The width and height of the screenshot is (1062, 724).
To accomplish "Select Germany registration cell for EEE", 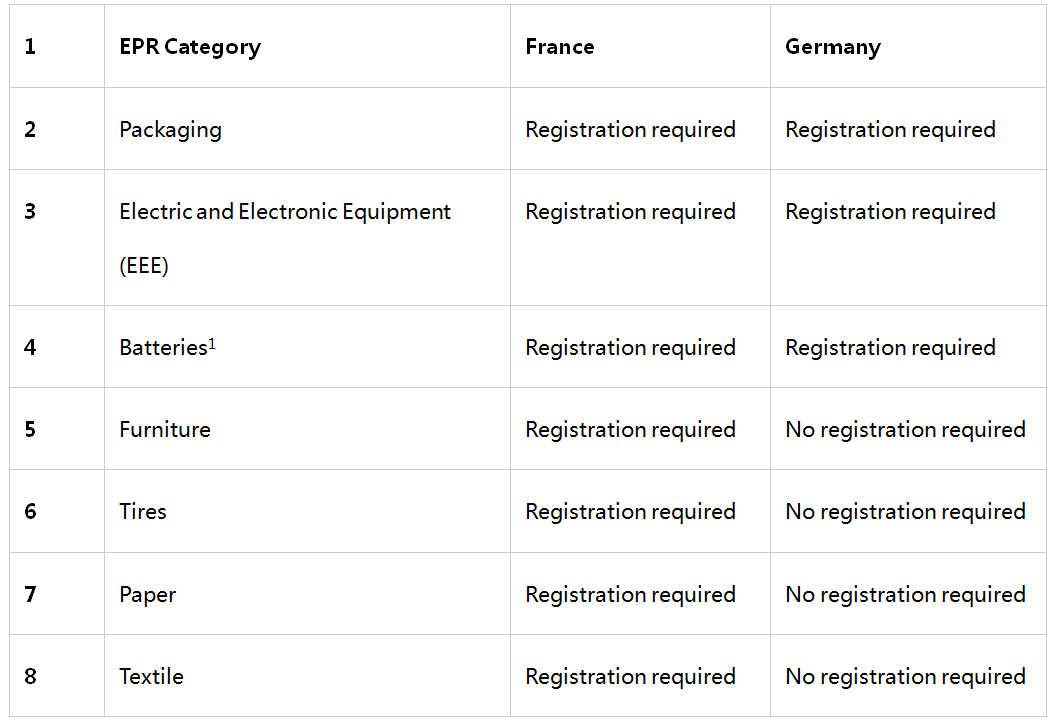I will coord(908,238).
